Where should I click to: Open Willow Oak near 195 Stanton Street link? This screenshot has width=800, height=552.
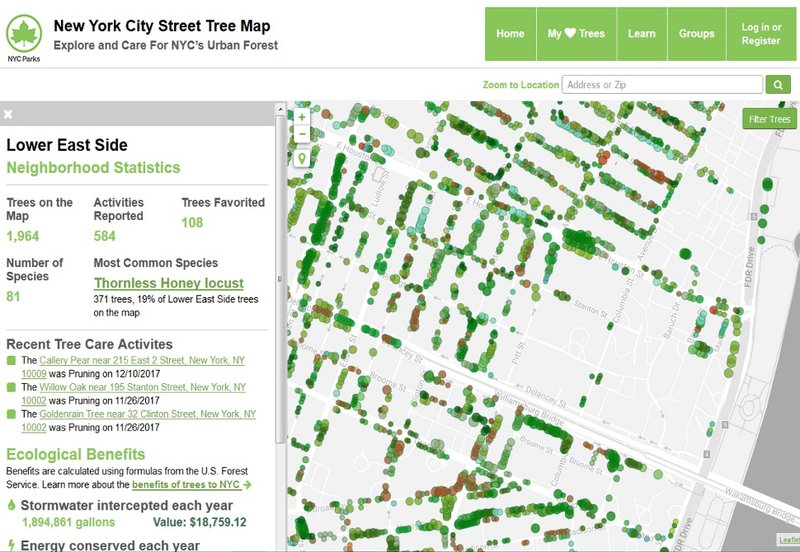(x=134, y=394)
